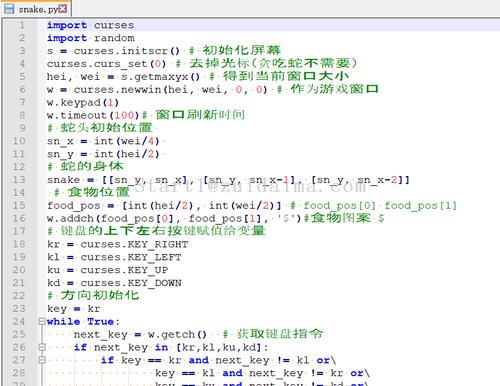
Task: Click 'food_pos = [int(hei/2)' on line 15
Action: pyautogui.click(x=120, y=205)
